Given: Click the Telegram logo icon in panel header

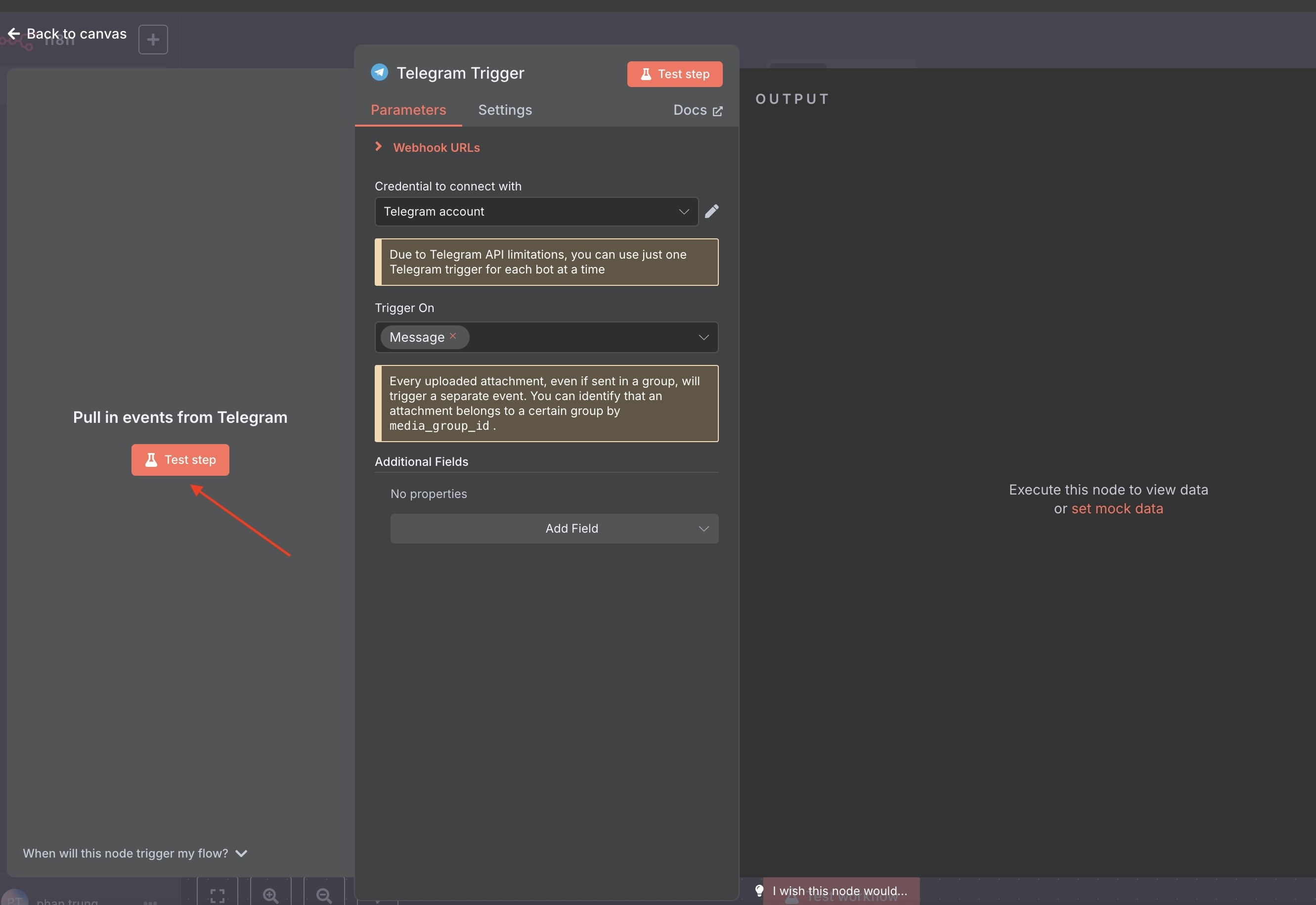Looking at the screenshot, I should point(379,73).
